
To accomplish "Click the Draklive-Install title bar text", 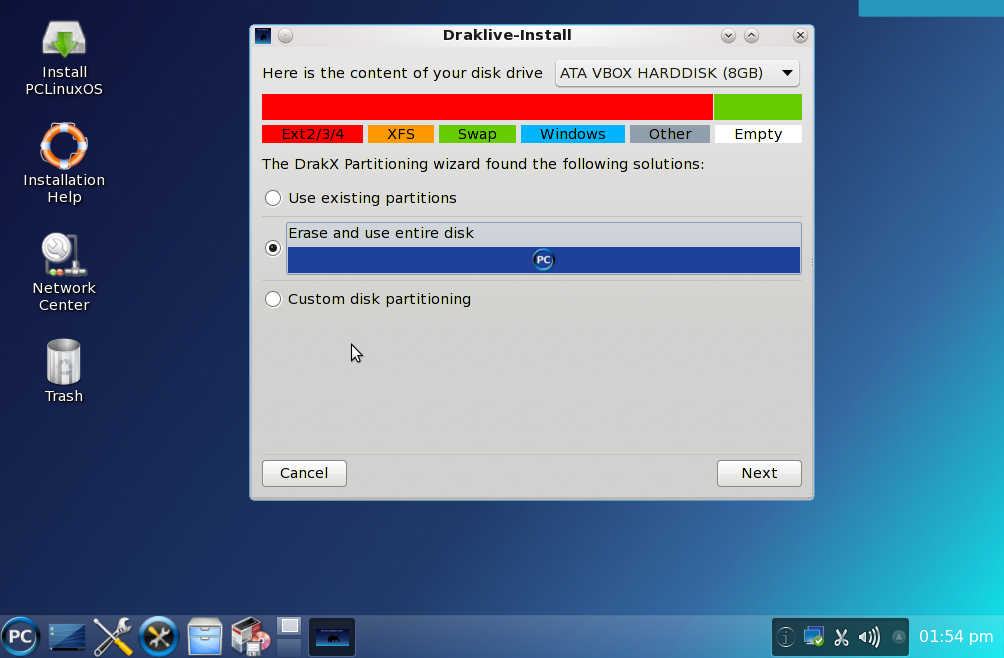I will pos(507,35).
